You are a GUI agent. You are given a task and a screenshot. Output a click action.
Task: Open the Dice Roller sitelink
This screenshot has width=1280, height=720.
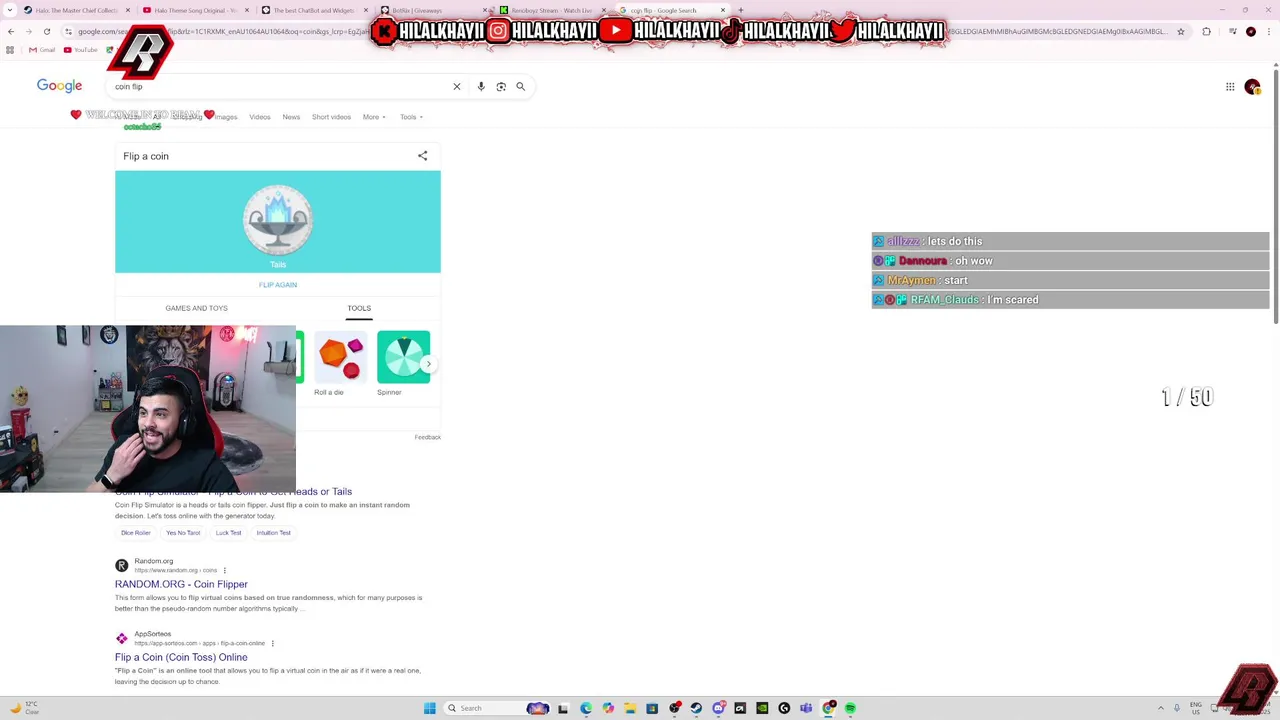136,533
